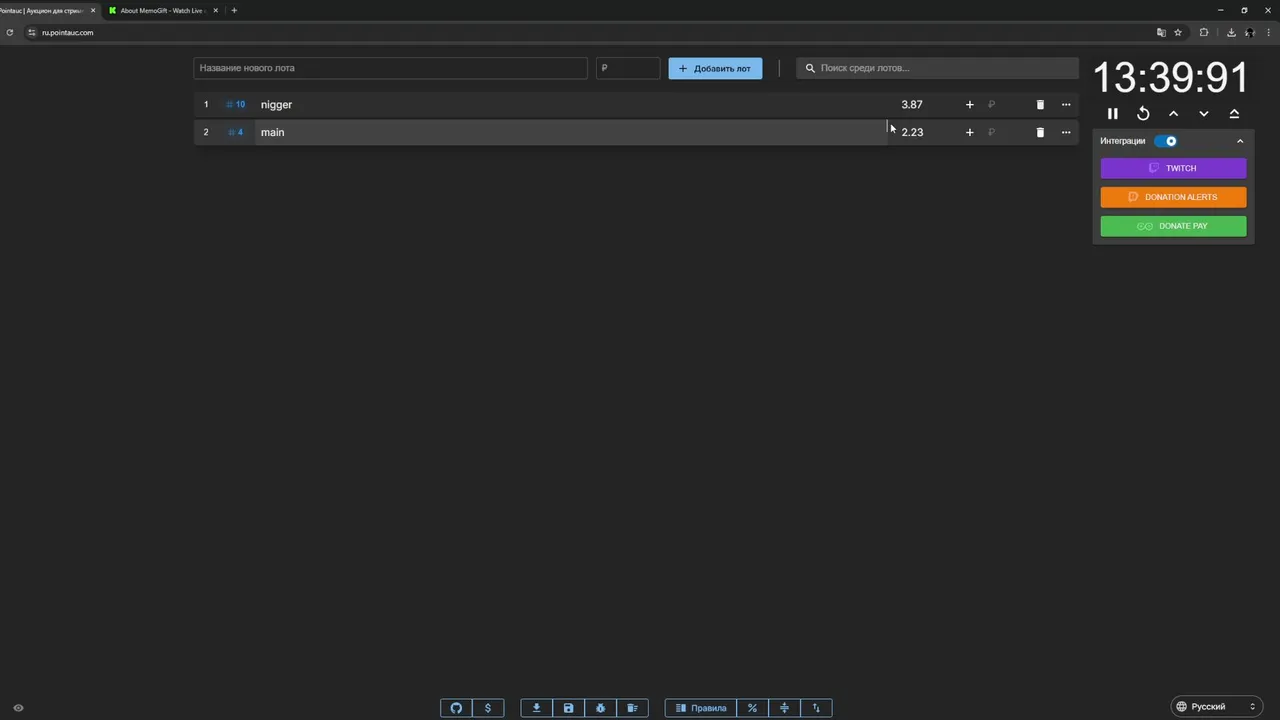Viewport: 1280px width, 720px height.
Task: Open a new browser tab
Action: pos(234,10)
